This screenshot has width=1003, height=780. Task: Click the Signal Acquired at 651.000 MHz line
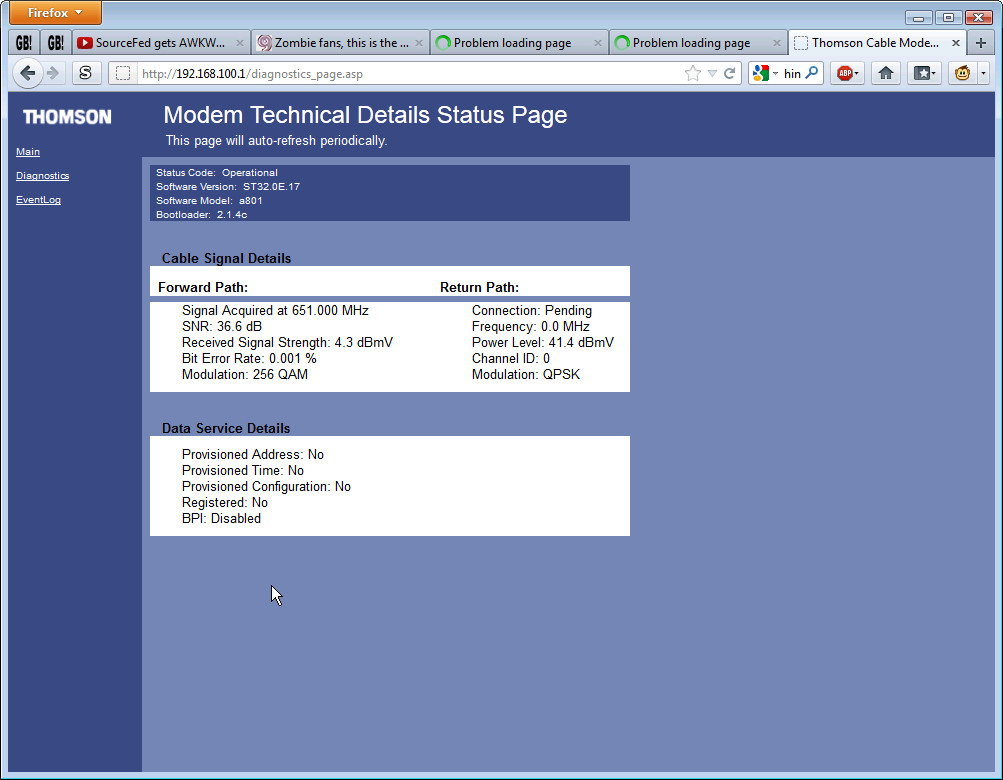pyautogui.click(x=275, y=310)
